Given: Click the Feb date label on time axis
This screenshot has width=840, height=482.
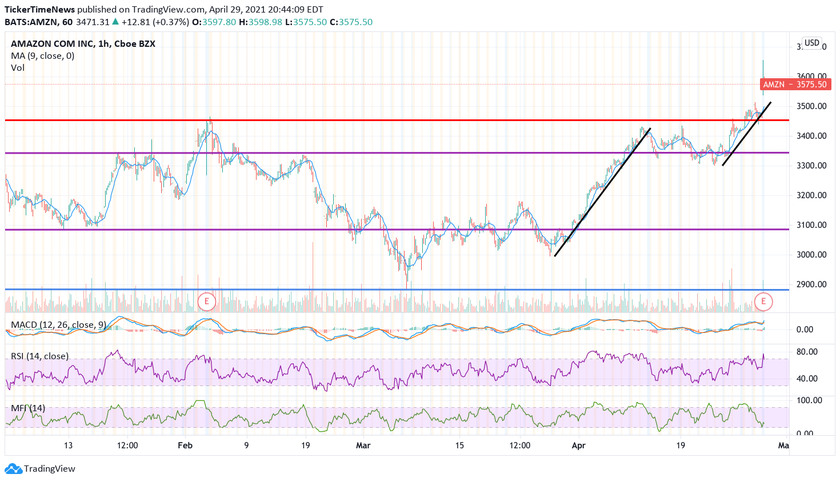Looking at the screenshot, I should pos(185,446).
